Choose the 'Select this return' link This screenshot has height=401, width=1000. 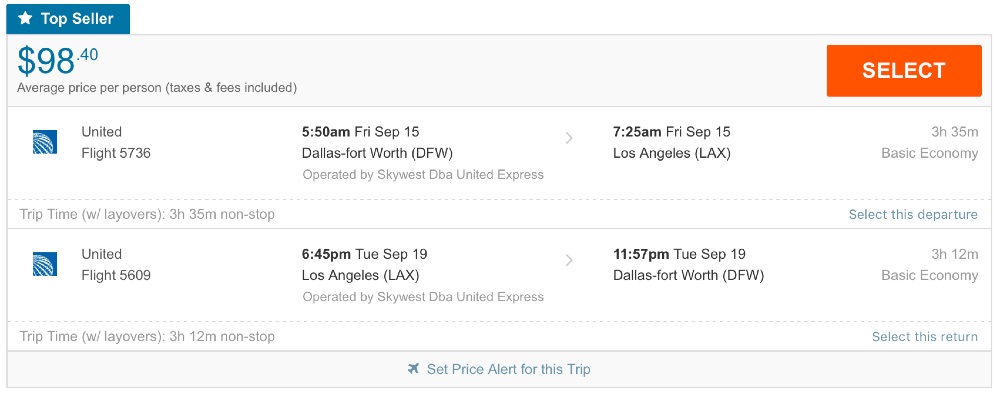[924, 337]
